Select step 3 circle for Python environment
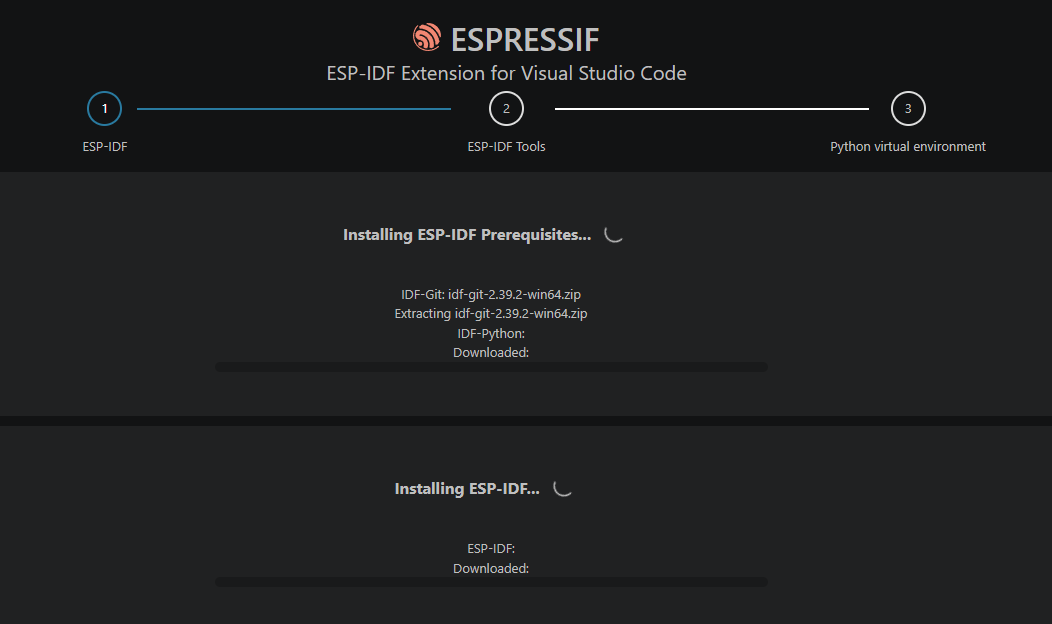Screen dimensions: 1052x624 click(x=908, y=109)
